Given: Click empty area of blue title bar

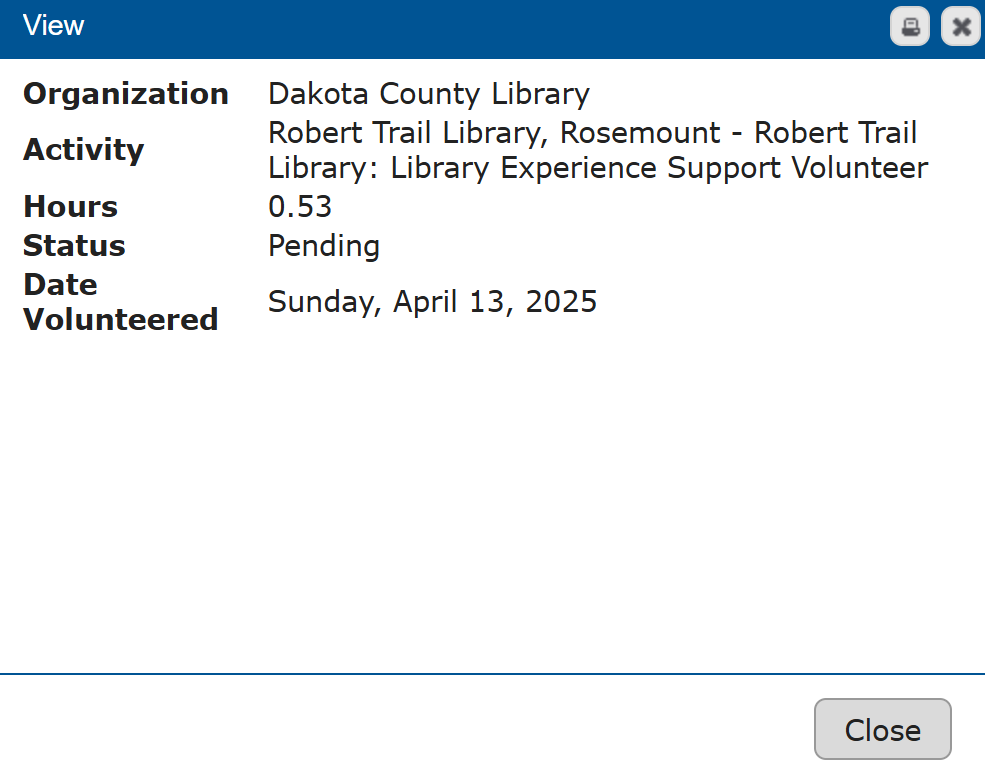Looking at the screenshot, I should click(480, 27).
